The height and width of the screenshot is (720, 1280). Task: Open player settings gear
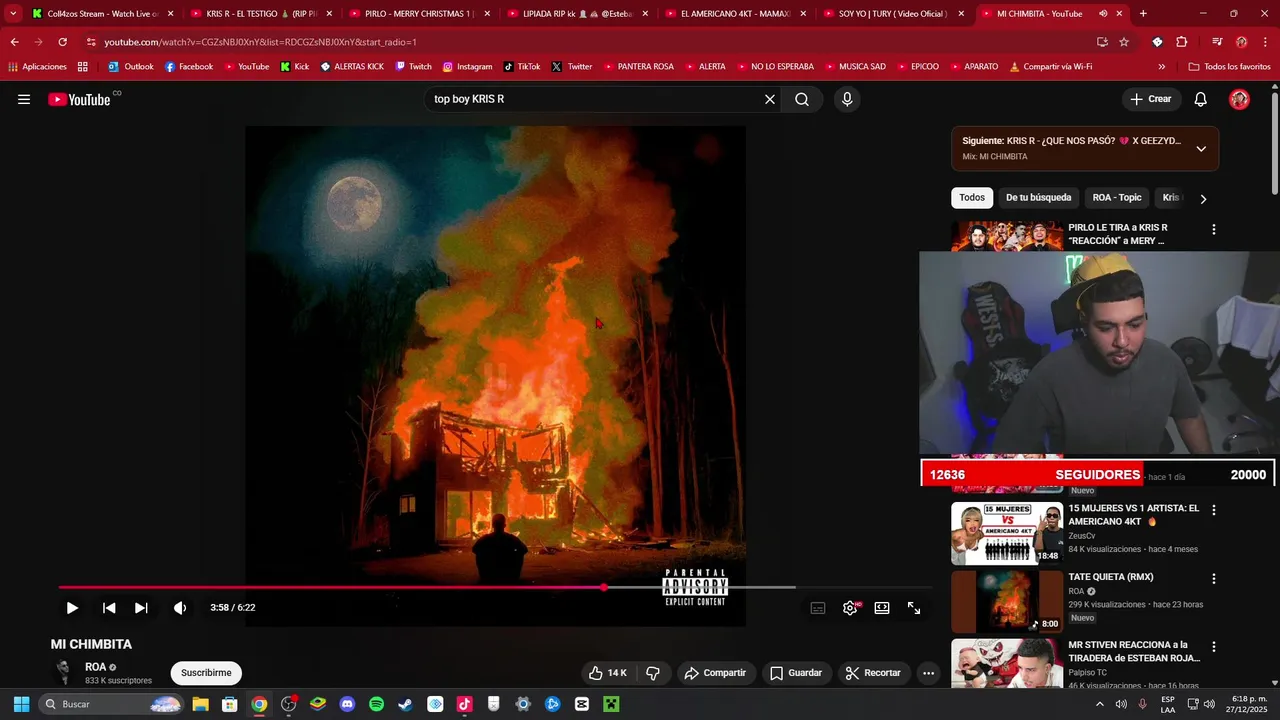click(850, 608)
